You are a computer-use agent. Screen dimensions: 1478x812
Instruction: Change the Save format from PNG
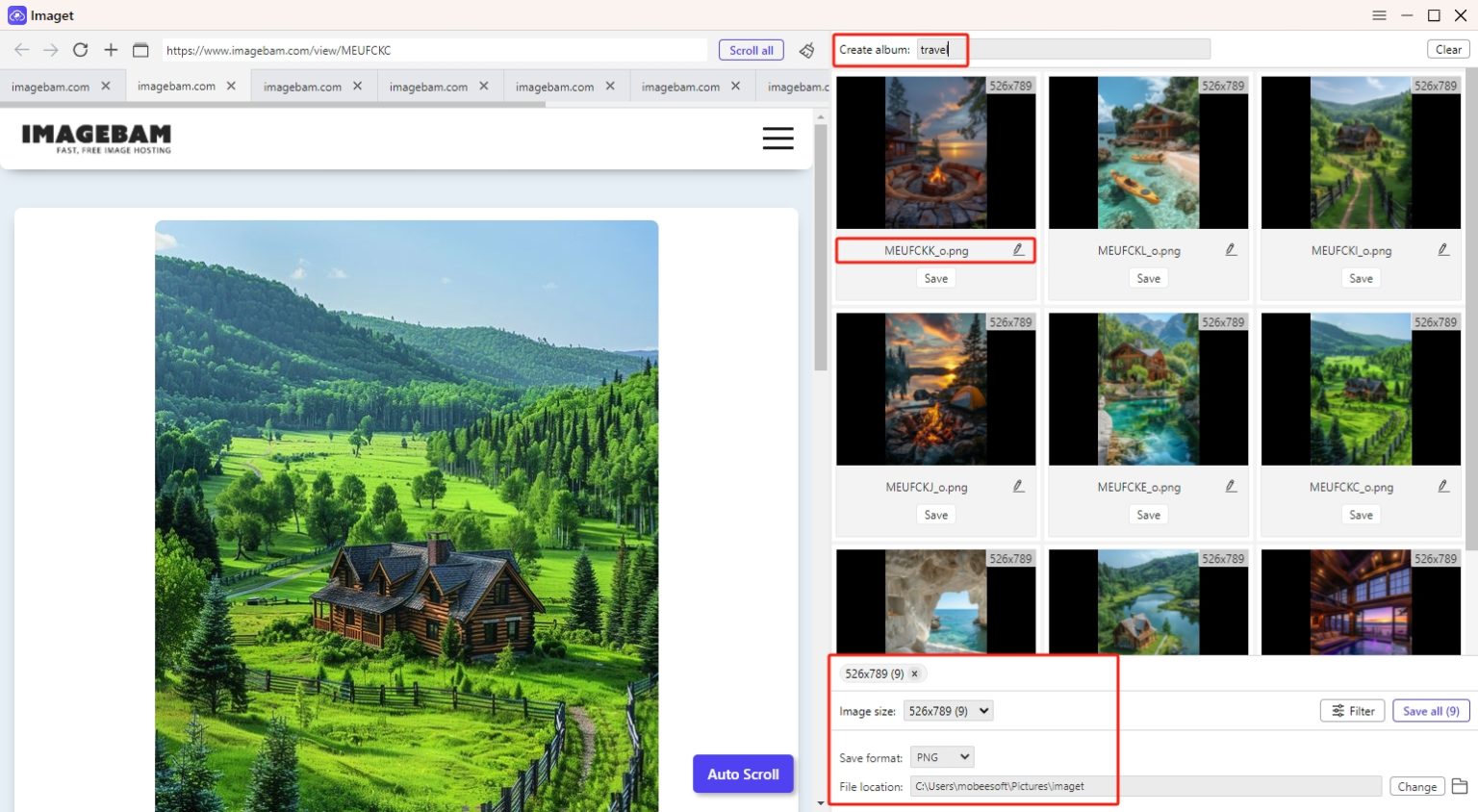click(x=942, y=757)
